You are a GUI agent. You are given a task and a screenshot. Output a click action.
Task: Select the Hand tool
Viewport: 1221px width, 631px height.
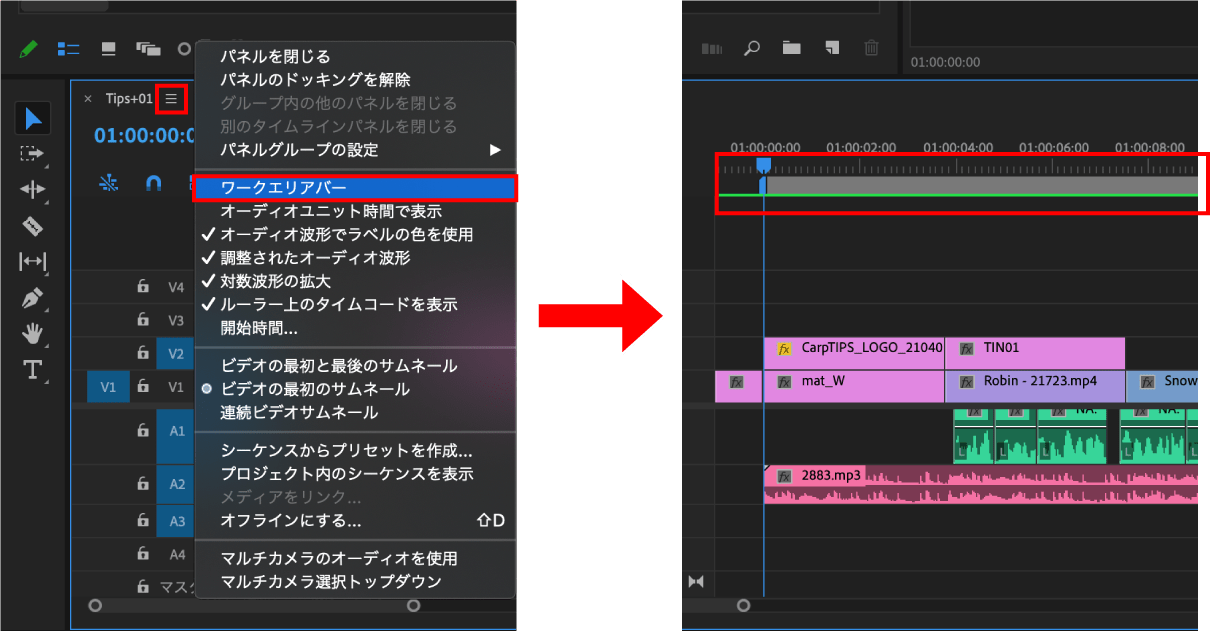[x=33, y=334]
